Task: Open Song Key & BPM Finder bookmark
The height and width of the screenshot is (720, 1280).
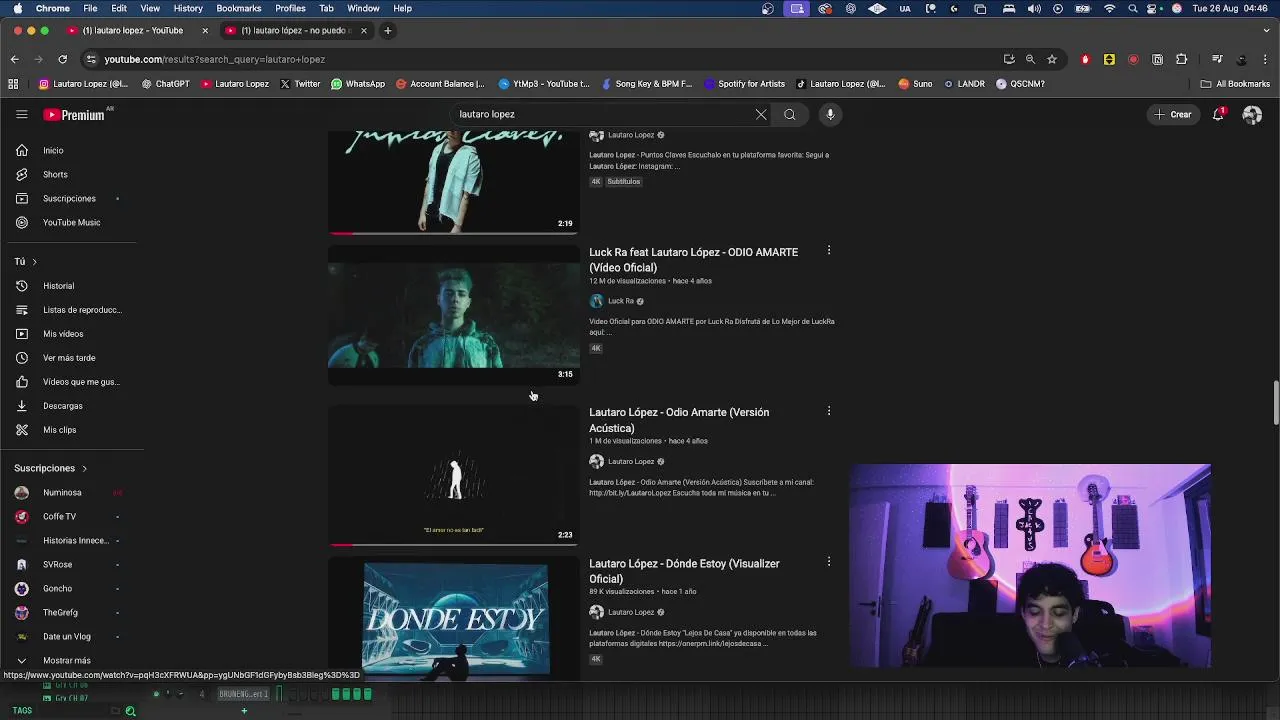Action: pos(646,84)
